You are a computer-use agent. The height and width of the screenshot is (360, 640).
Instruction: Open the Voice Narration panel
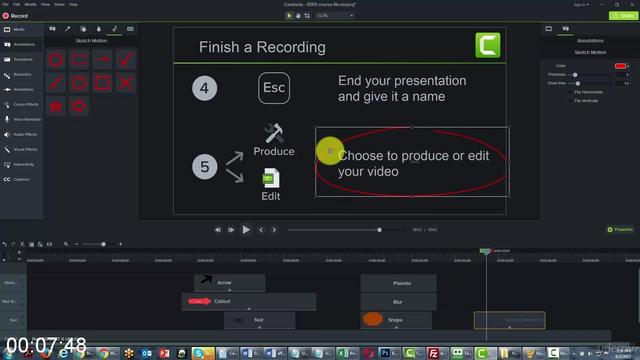tap(22, 120)
